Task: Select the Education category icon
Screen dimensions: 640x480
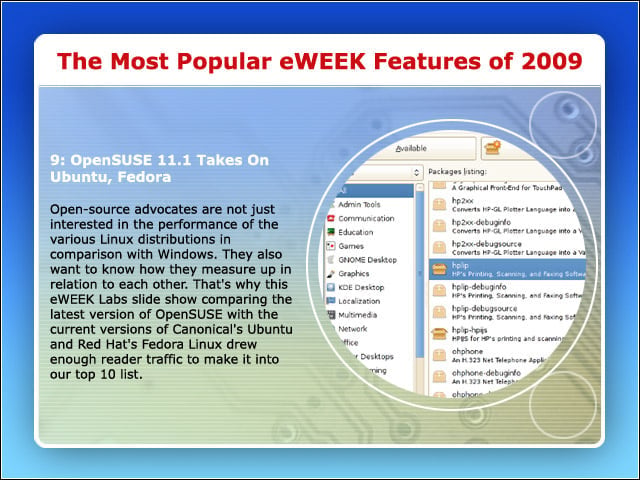Action: pos(331,232)
